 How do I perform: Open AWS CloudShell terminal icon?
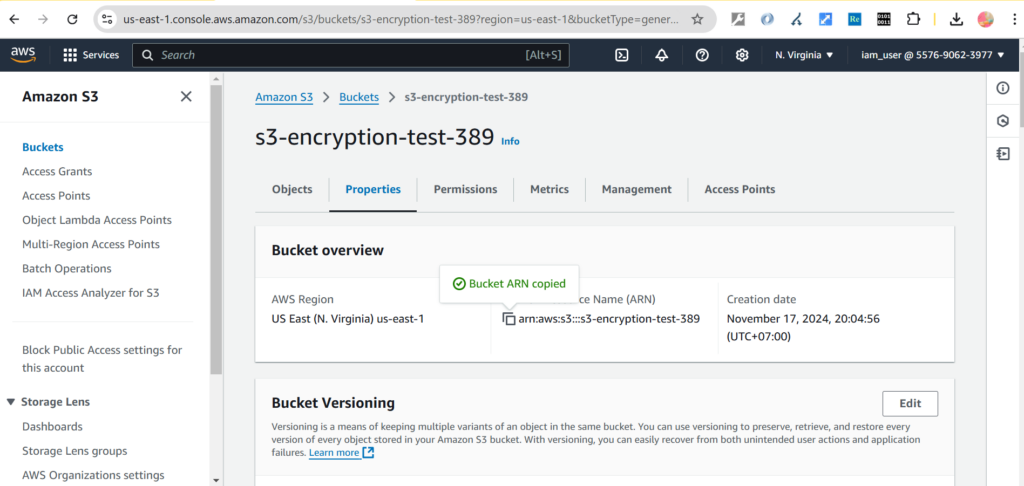(x=621, y=55)
